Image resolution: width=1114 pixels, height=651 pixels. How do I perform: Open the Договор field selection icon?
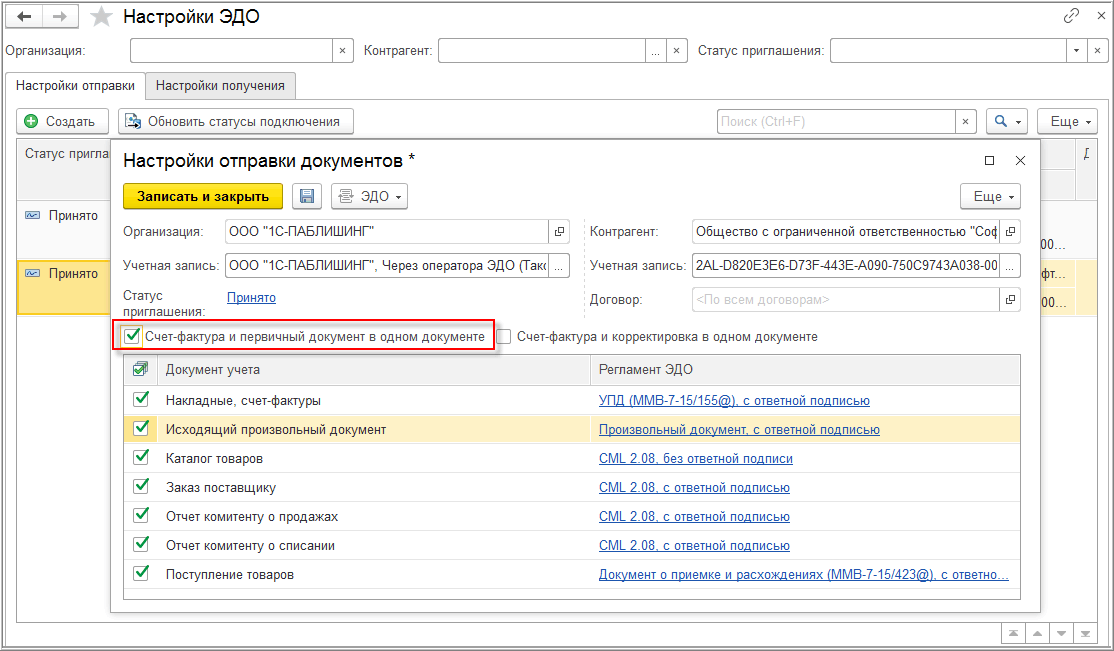click(x=1009, y=299)
